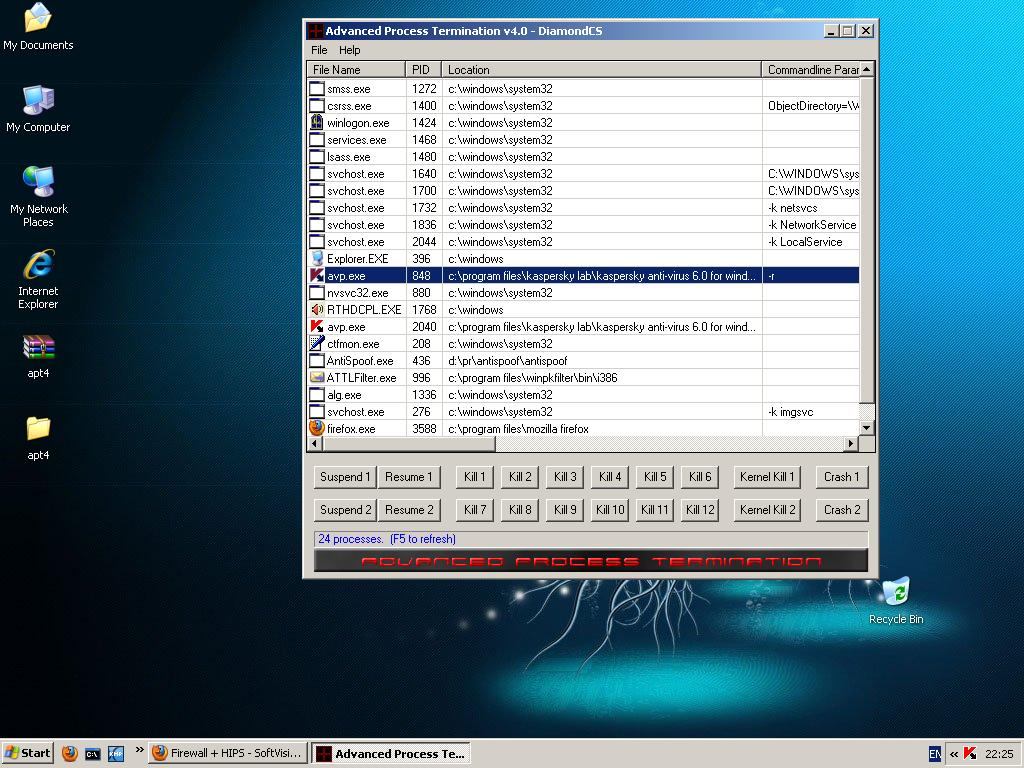This screenshot has height=768, width=1024.
Task: Select the RTHDCPL.EXE speaker icon
Action: point(317,310)
